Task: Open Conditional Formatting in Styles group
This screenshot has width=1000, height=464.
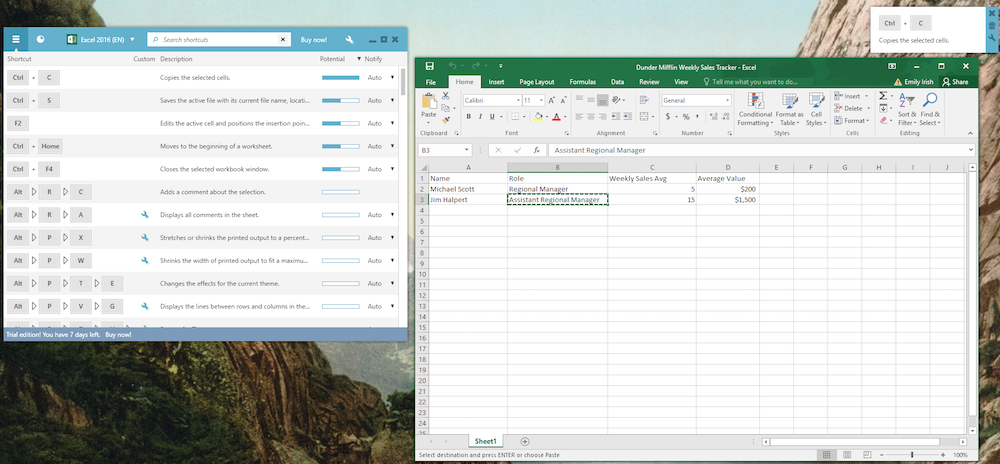Action: (755, 109)
